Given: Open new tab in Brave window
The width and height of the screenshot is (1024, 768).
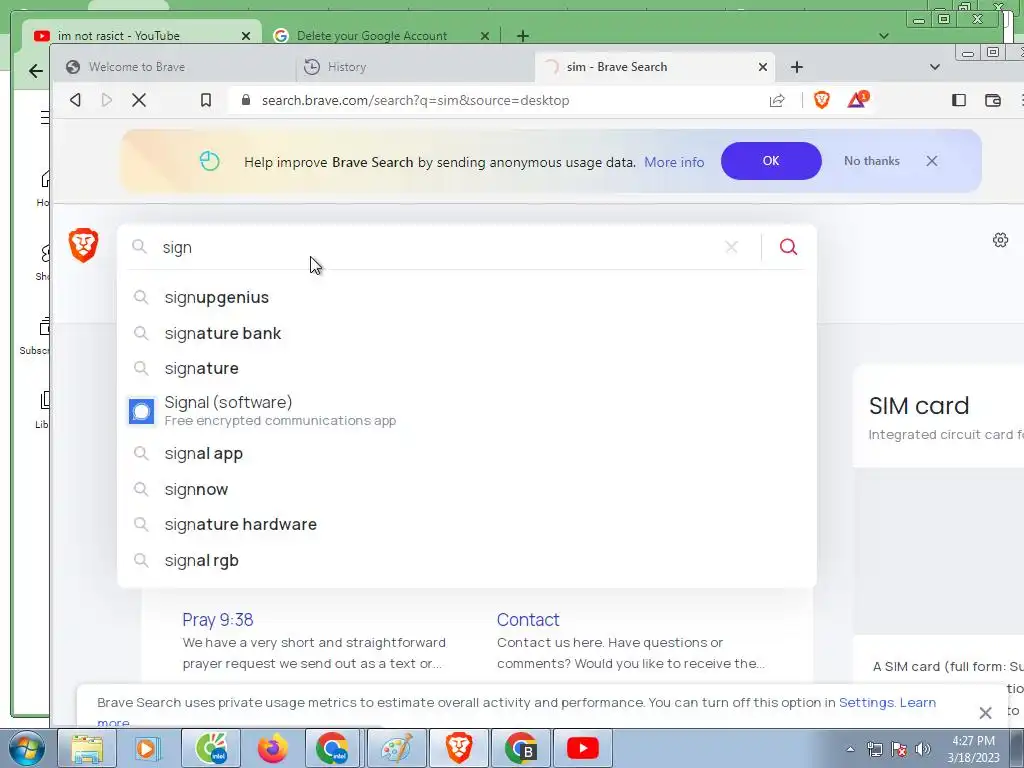Looking at the screenshot, I should pos(797,67).
